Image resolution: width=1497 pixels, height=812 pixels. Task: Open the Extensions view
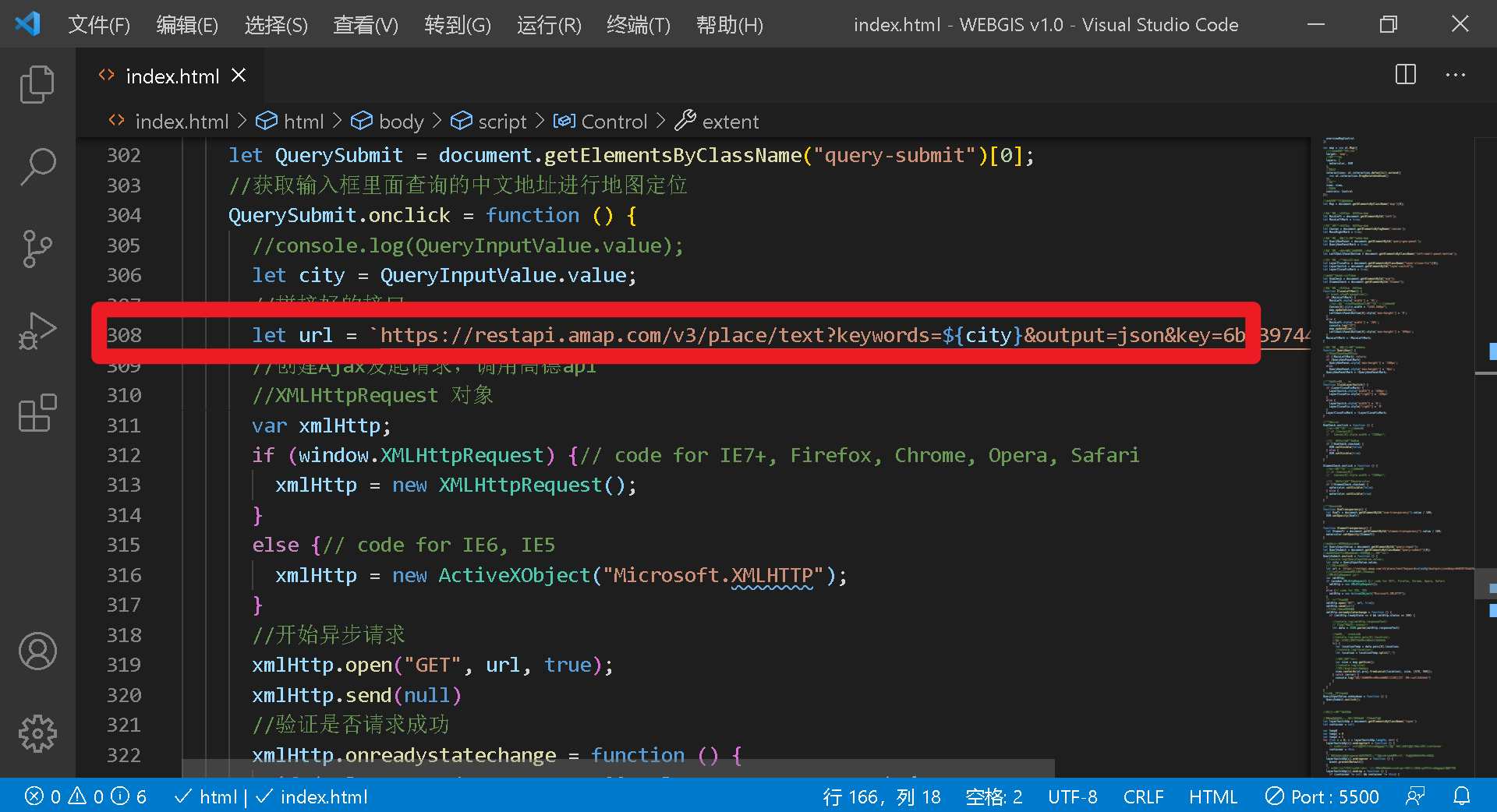pyautogui.click(x=37, y=413)
